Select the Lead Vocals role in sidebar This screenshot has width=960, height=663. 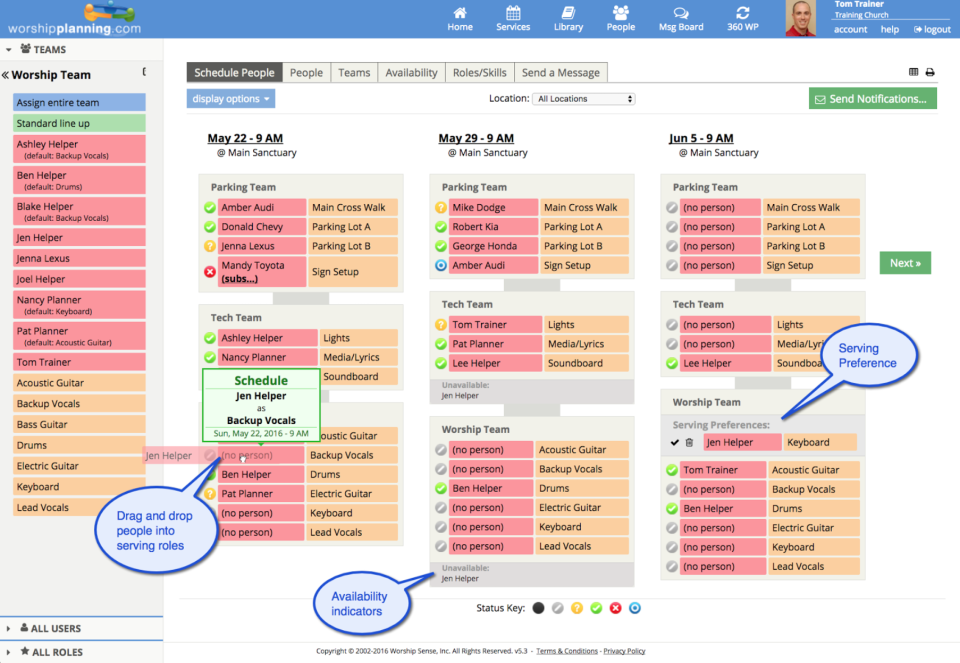pos(79,508)
